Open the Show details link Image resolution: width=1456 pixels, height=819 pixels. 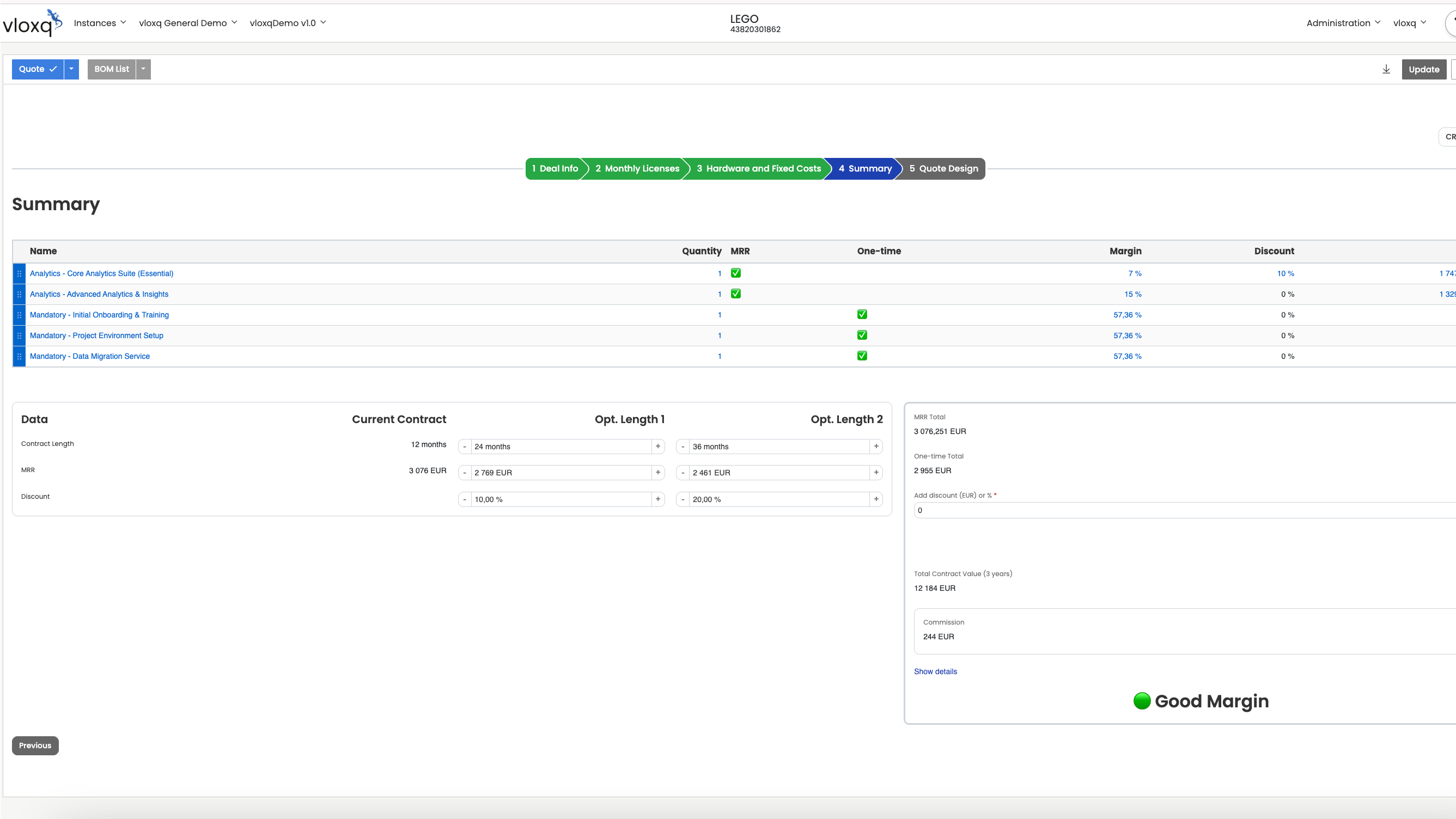coord(935,671)
